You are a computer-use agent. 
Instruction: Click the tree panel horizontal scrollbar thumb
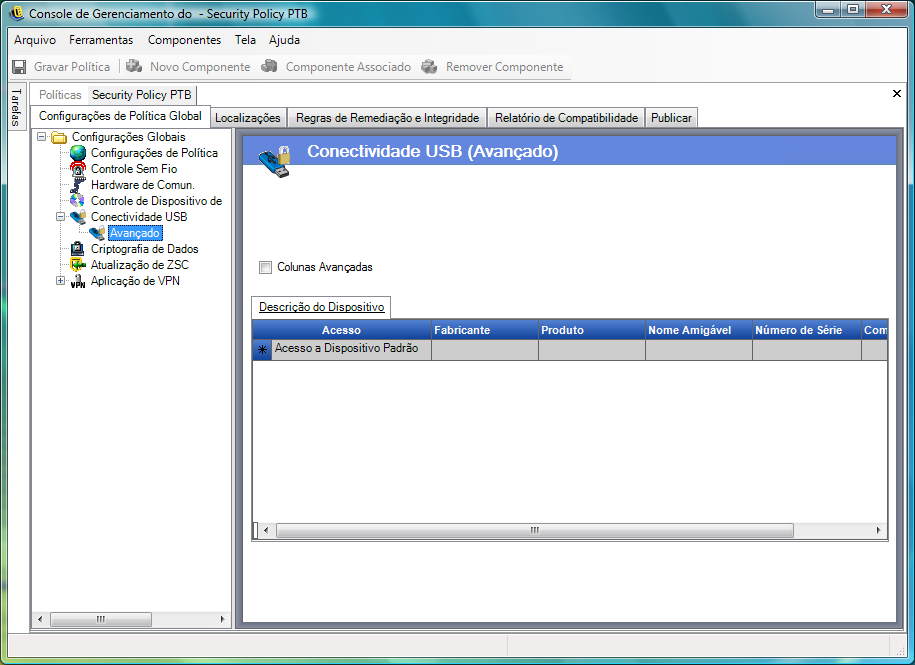(101, 619)
